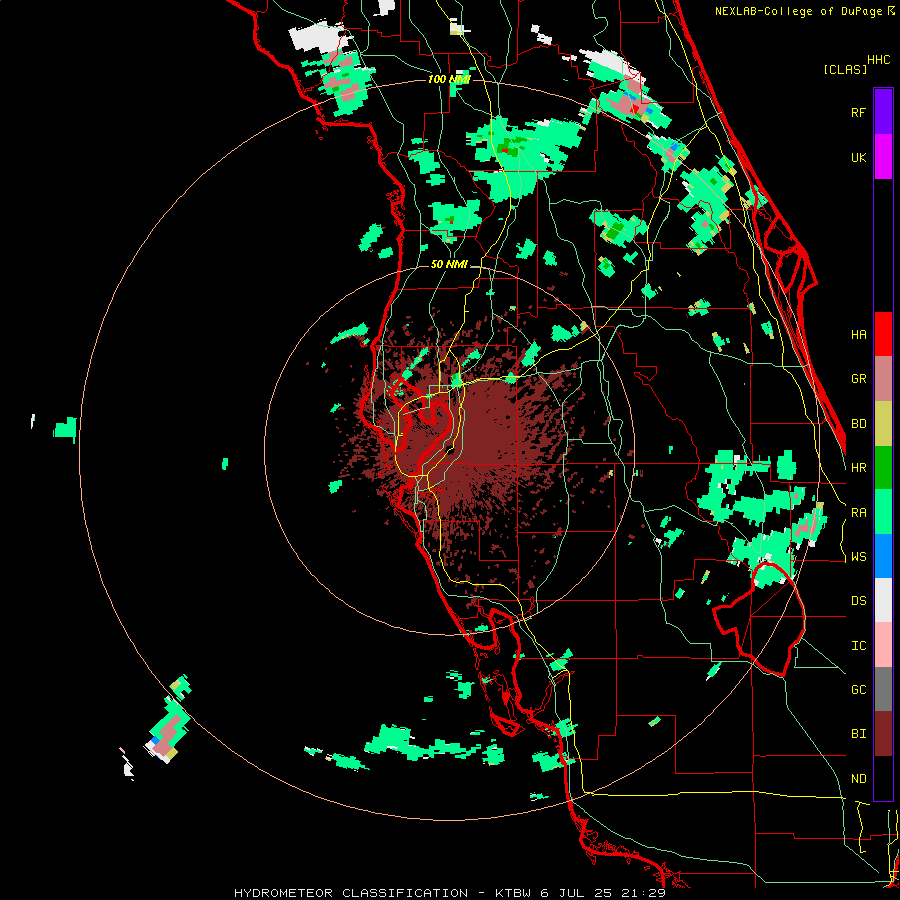Click the HYDROMETEOR CLASSIFICATION title text
This screenshot has width=900, height=900.
[x=351, y=893]
